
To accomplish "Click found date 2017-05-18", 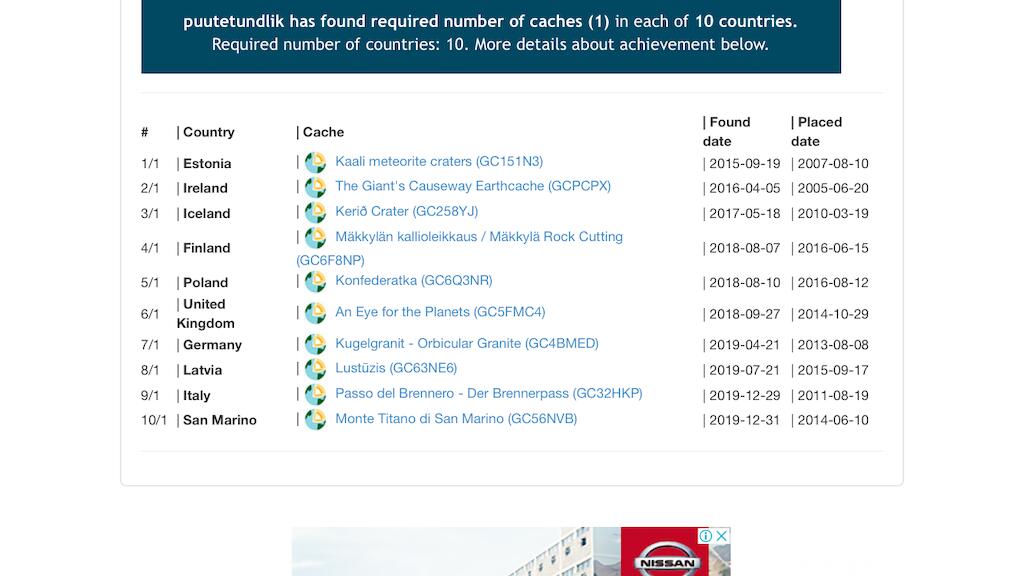I will (x=744, y=214).
